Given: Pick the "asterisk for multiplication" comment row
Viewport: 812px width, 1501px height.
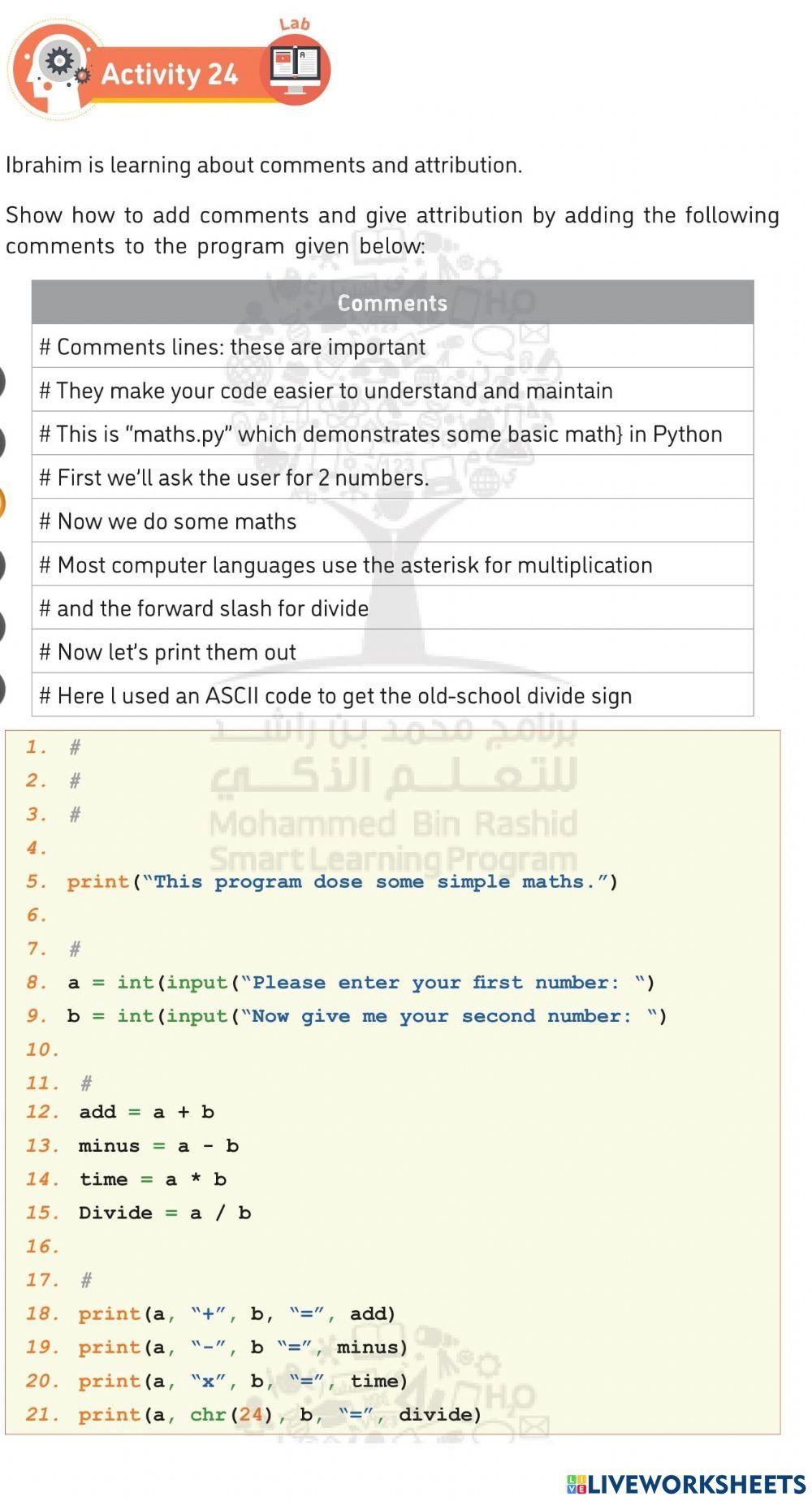Looking at the screenshot, I should (392, 565).
